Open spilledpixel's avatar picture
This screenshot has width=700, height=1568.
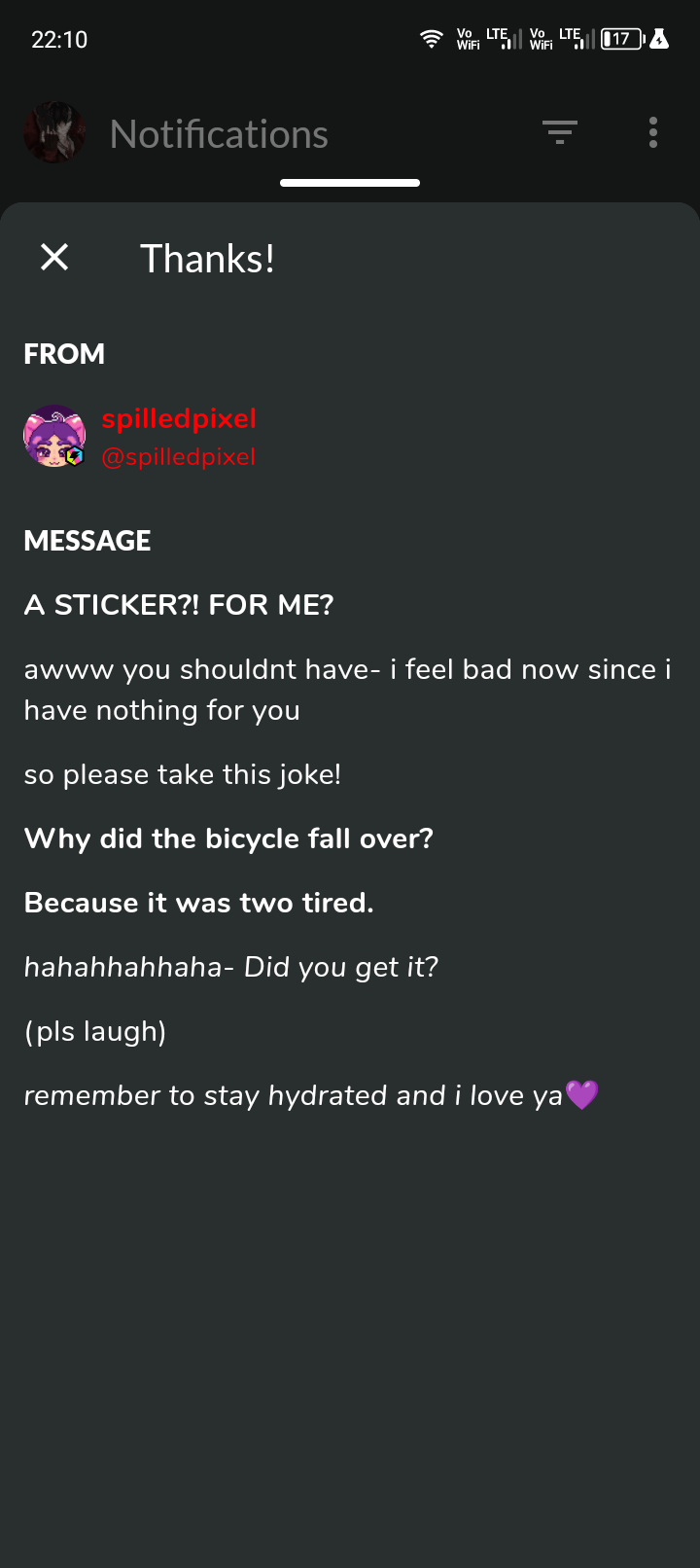54,437
